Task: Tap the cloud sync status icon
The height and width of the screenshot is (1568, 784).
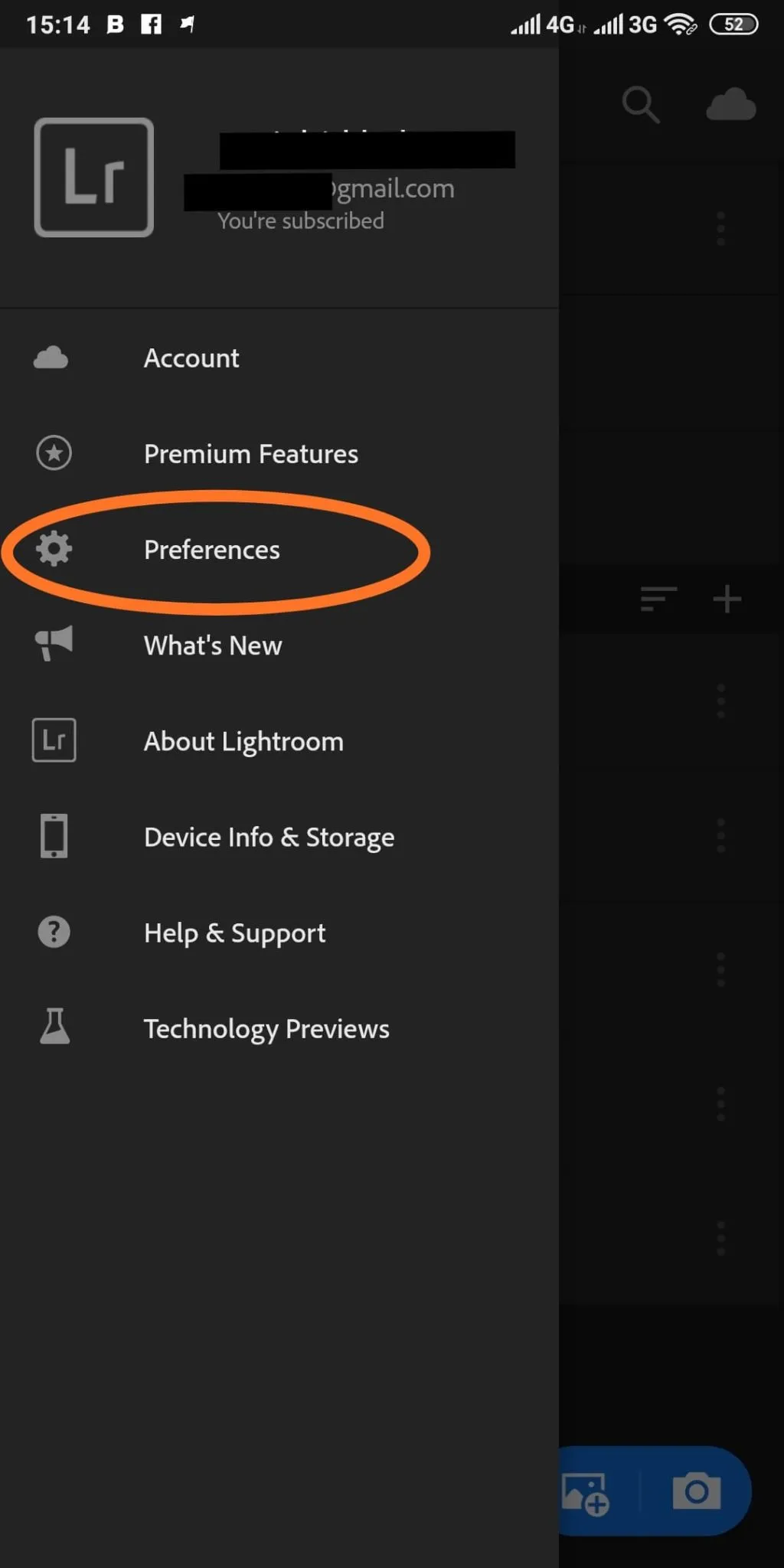Action: click(731, 104)
